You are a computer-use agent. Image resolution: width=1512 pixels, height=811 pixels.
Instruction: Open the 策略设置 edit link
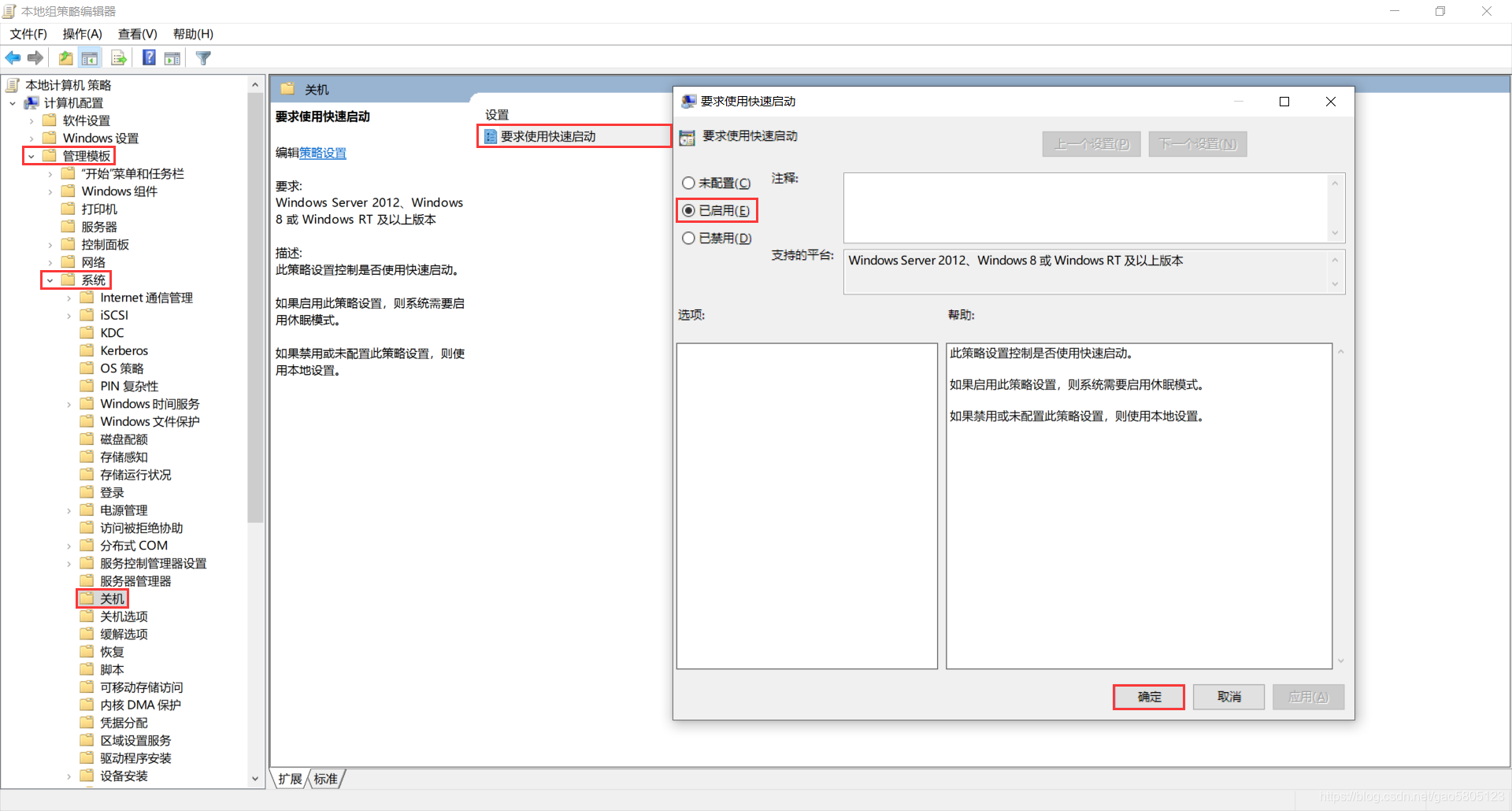tap(323, 153)
